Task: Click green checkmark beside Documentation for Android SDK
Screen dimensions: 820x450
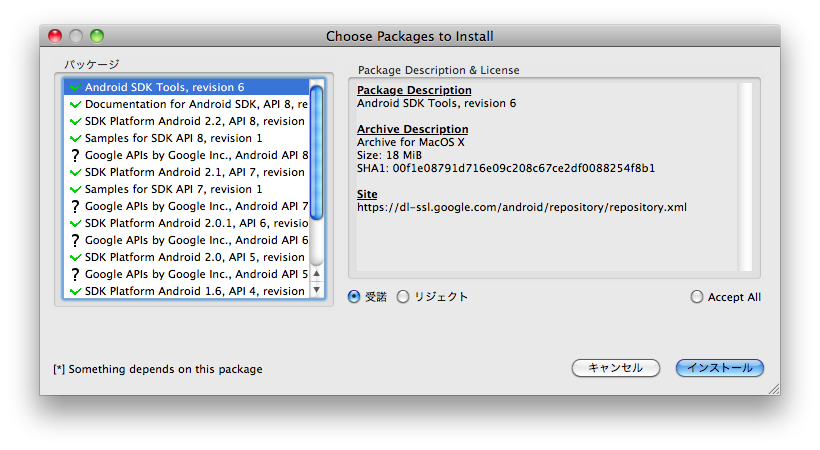Action: [75, 104]
